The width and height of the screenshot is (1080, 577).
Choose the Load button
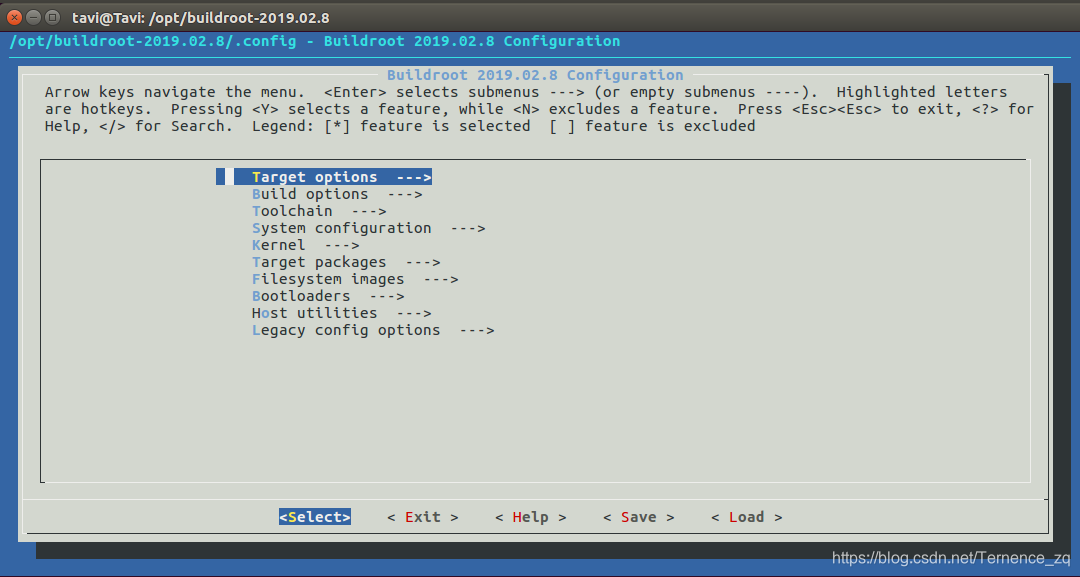point(747,517)
